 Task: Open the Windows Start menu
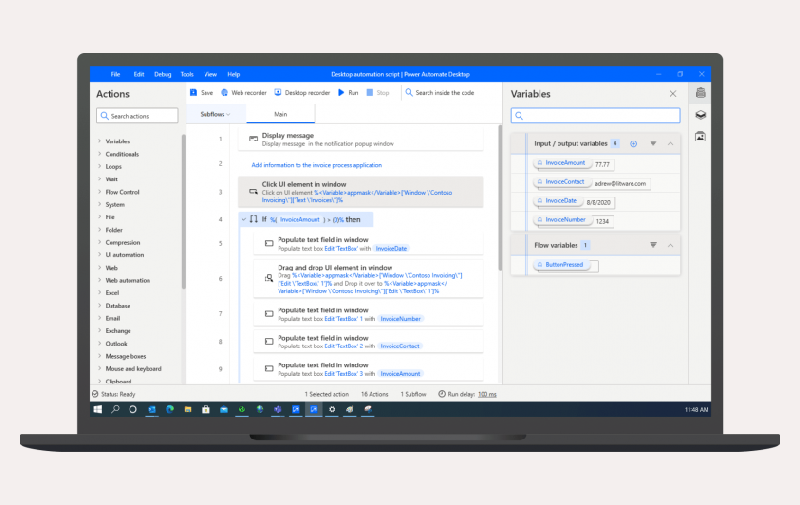pos(97,409)
